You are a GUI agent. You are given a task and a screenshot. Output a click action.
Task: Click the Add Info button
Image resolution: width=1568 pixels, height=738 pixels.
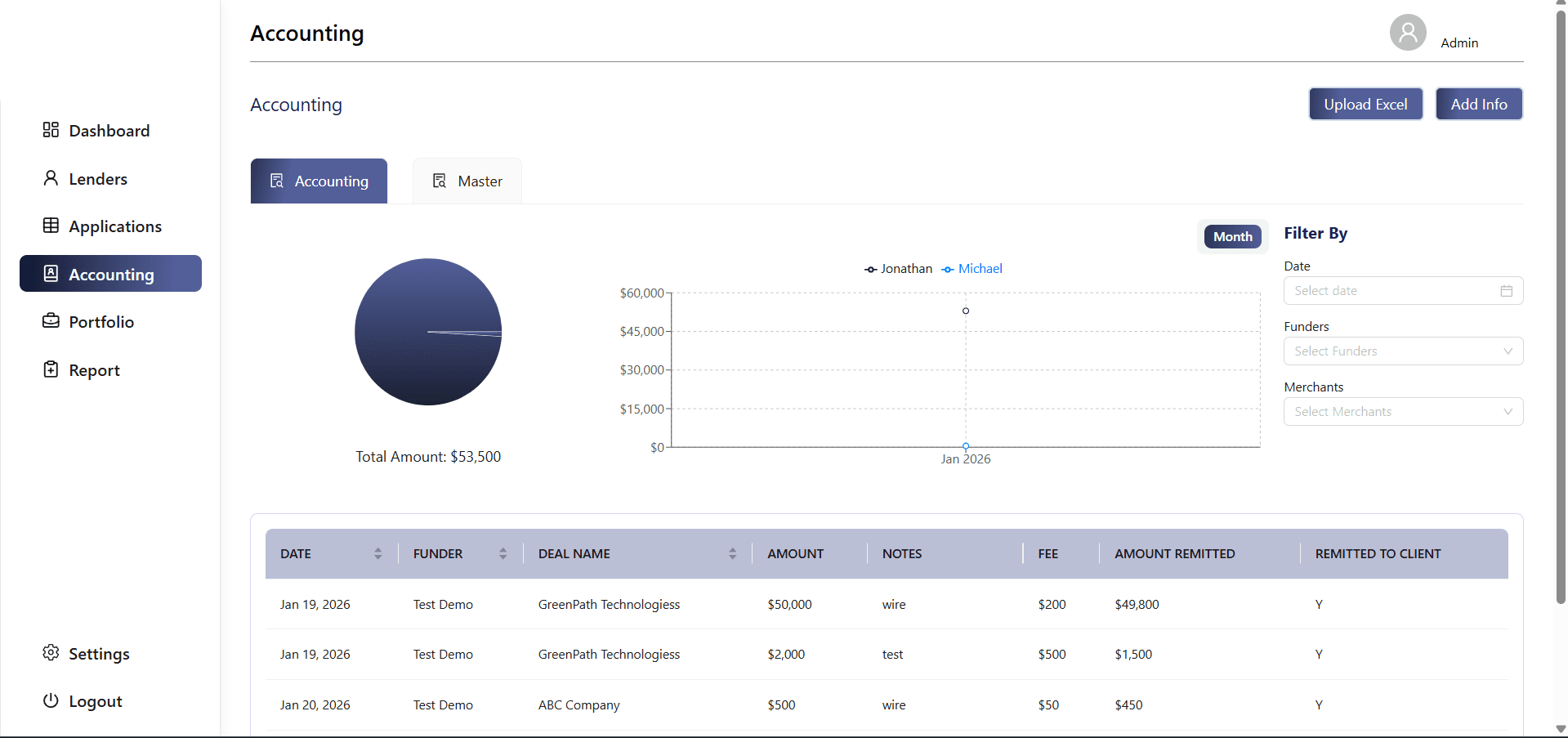pos(1479,104)
